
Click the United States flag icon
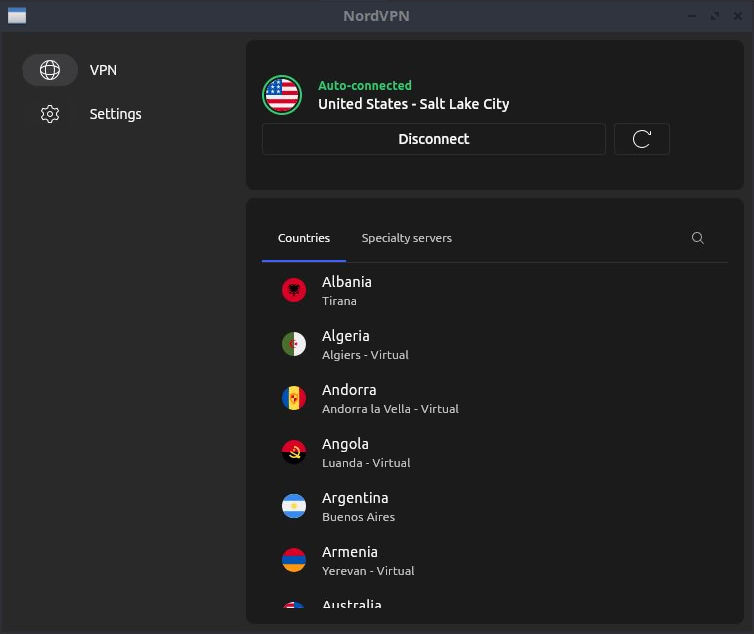click(x=282, y=95)
